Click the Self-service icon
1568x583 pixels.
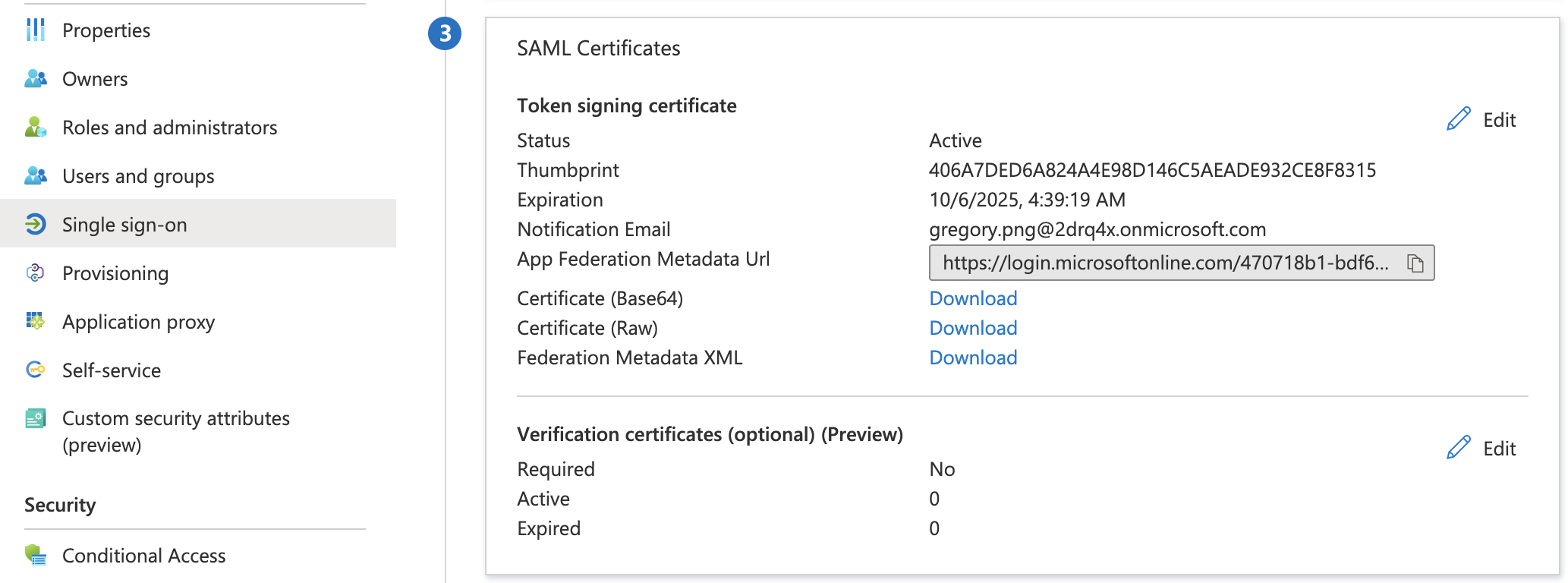pyautogui.click(x=35, y=370)
